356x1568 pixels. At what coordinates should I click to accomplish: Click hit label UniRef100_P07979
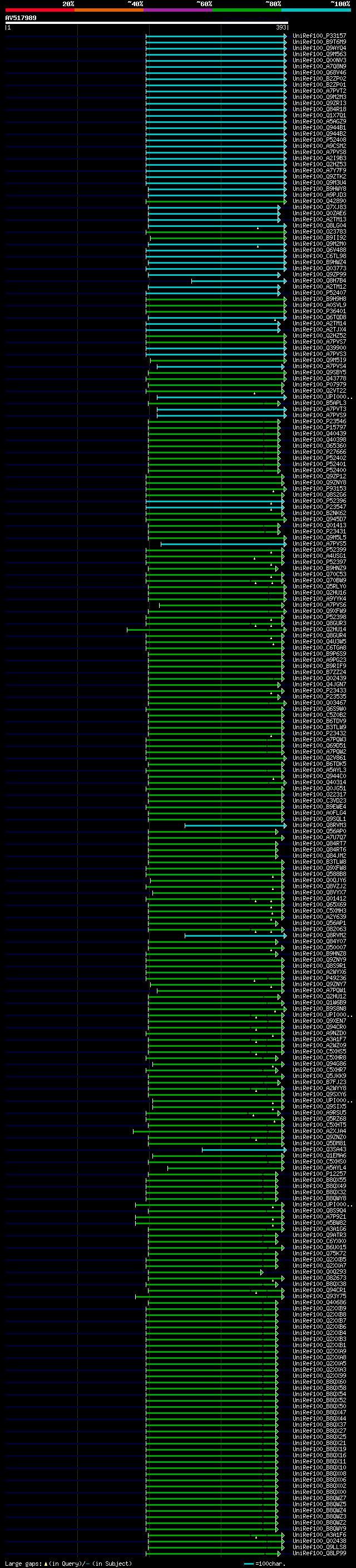(319, 385)
